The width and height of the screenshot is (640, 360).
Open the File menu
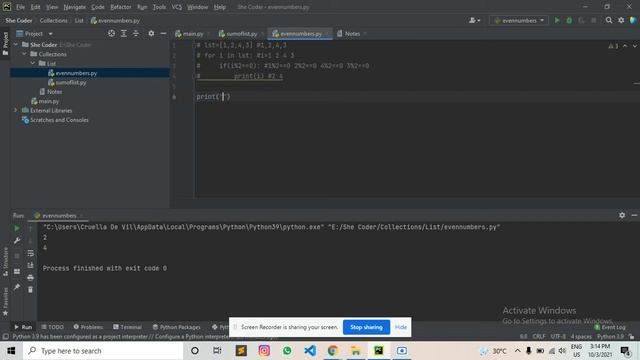click(x=20, y=7)
